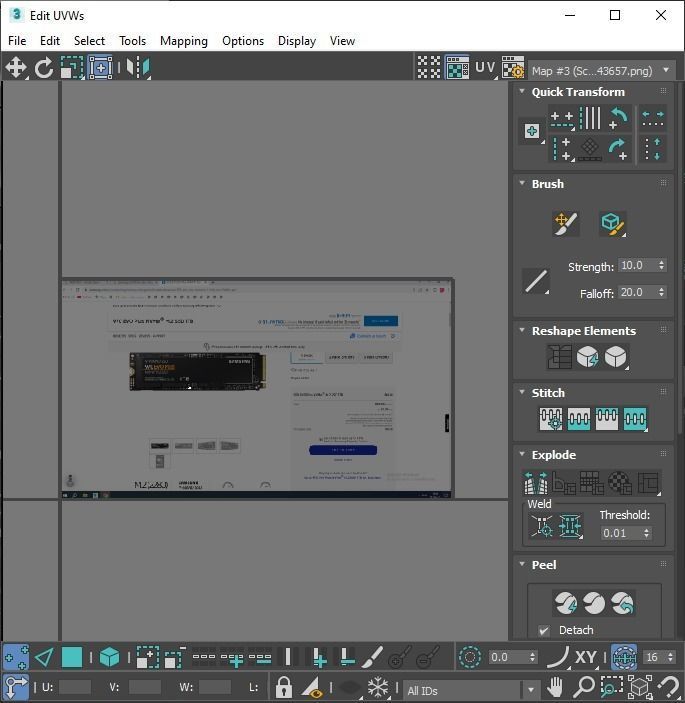Select the Relax brush icon
The width and height of the screenshot is (685, 703).
[x=613, y=223]
